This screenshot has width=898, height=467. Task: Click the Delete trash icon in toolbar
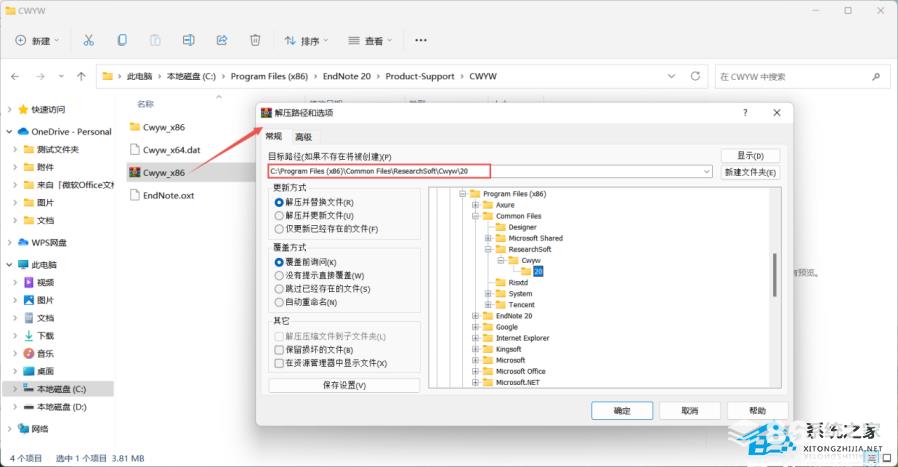pos(255,40)
